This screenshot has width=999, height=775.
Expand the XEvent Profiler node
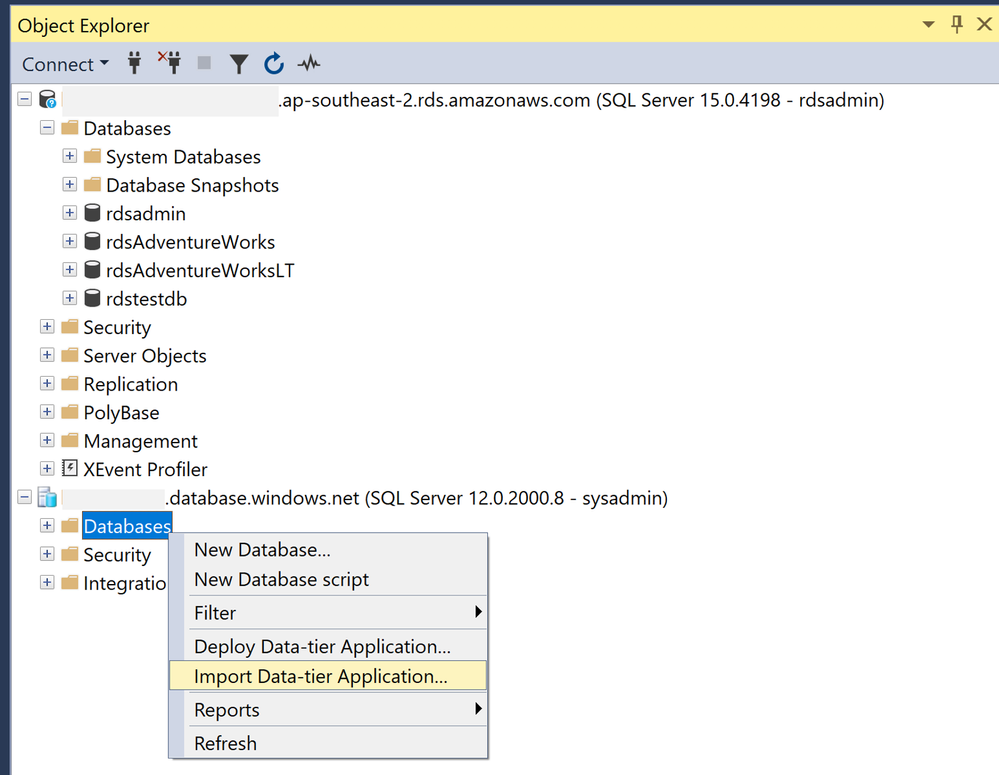tap(47, 468)
